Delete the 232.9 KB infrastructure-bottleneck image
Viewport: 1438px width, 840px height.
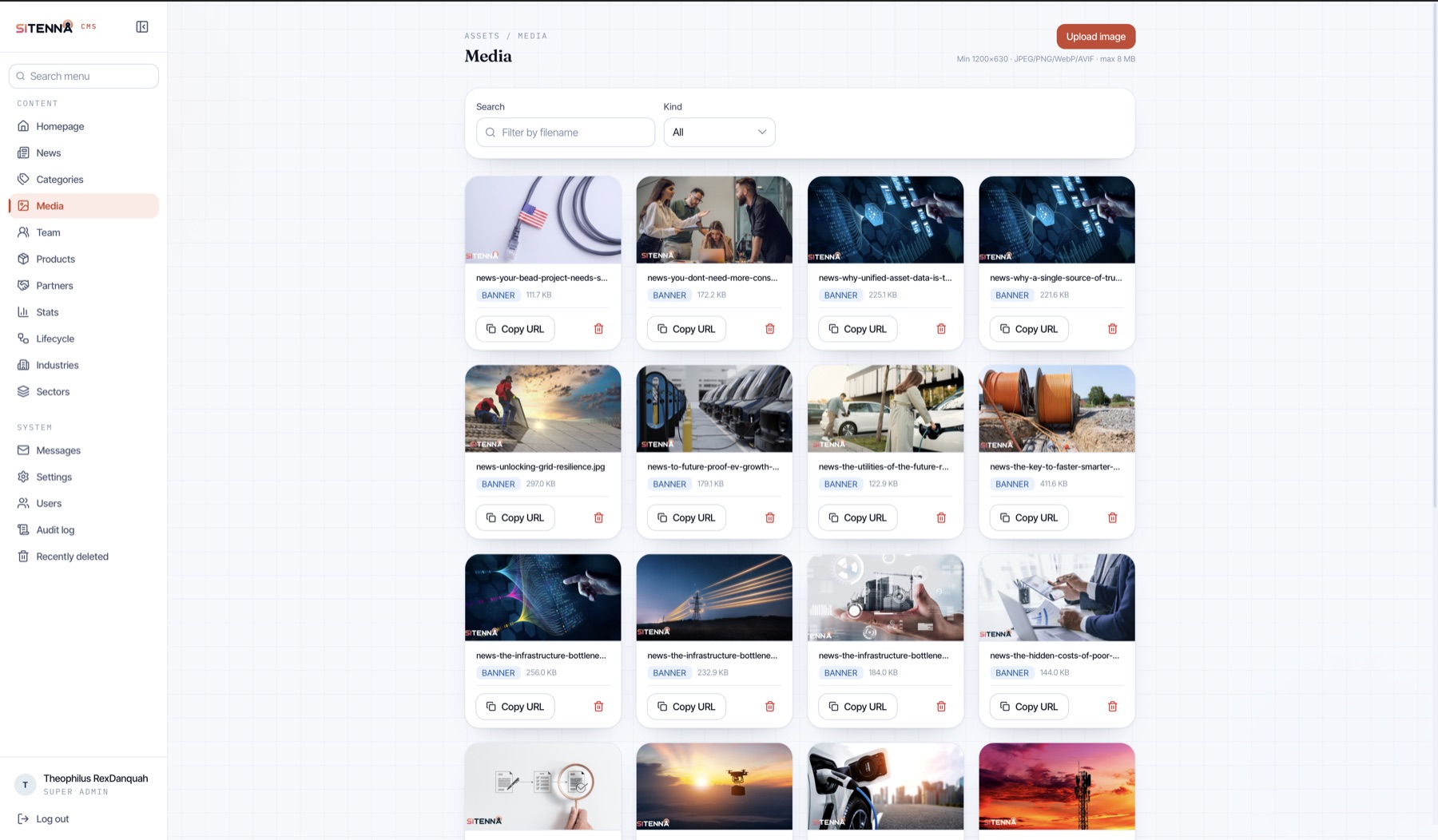(770, 707)
